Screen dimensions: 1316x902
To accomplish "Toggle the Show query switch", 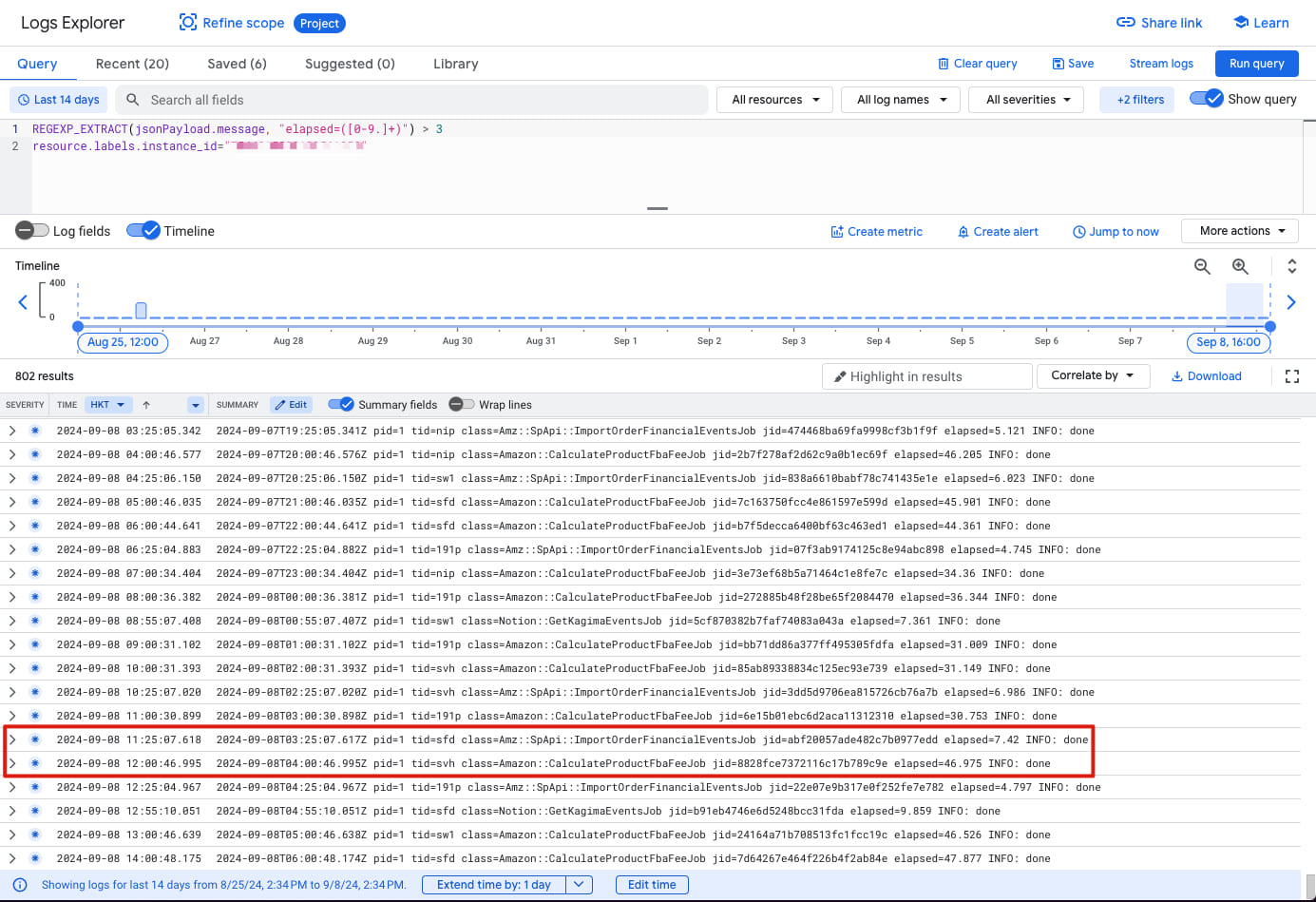I will pyautogui.click(x=1207, y=99).
